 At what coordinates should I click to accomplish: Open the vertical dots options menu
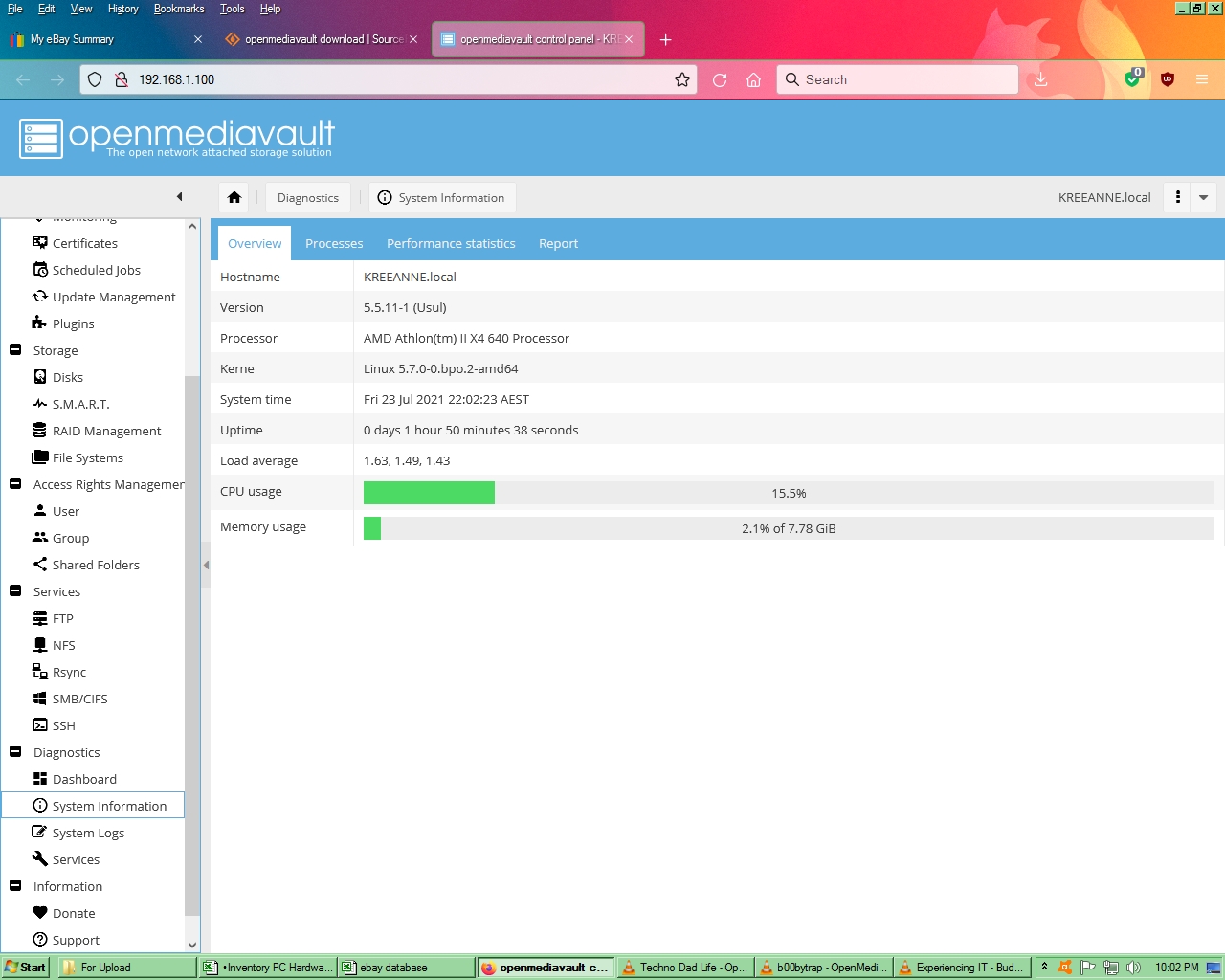tap(1178, 197)
